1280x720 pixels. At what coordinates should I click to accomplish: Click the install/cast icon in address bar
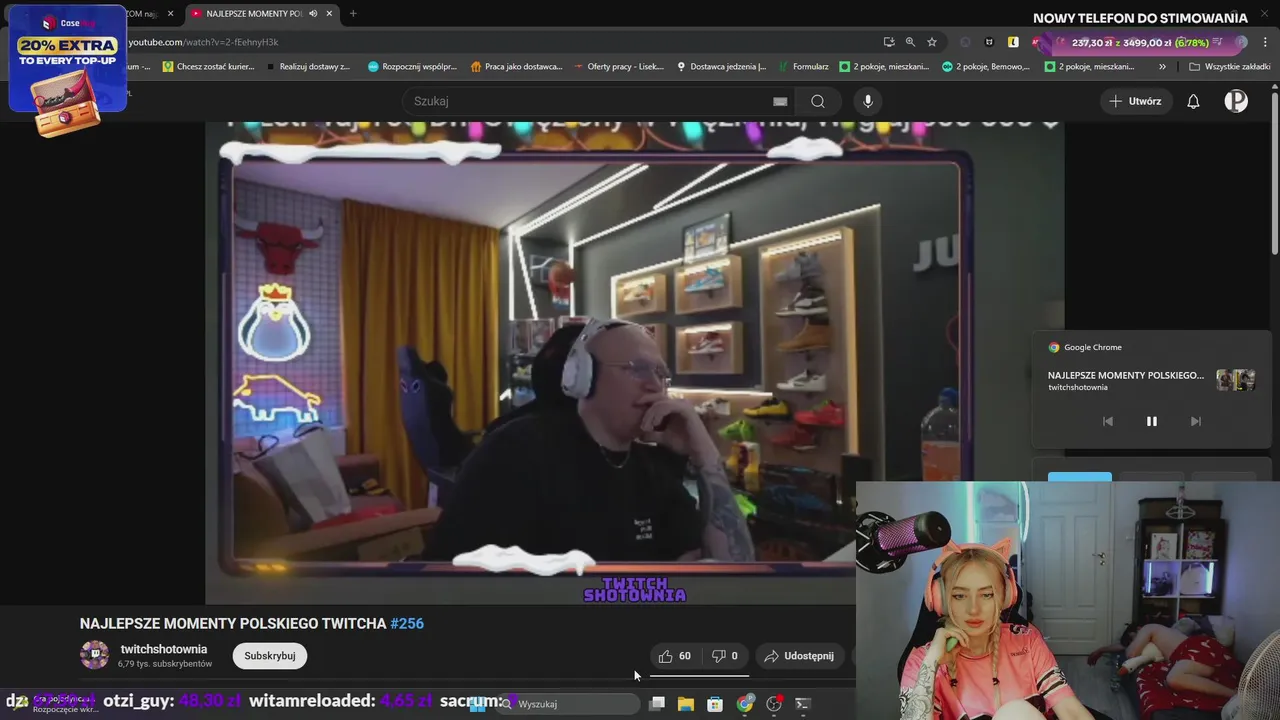coord(888,42)
